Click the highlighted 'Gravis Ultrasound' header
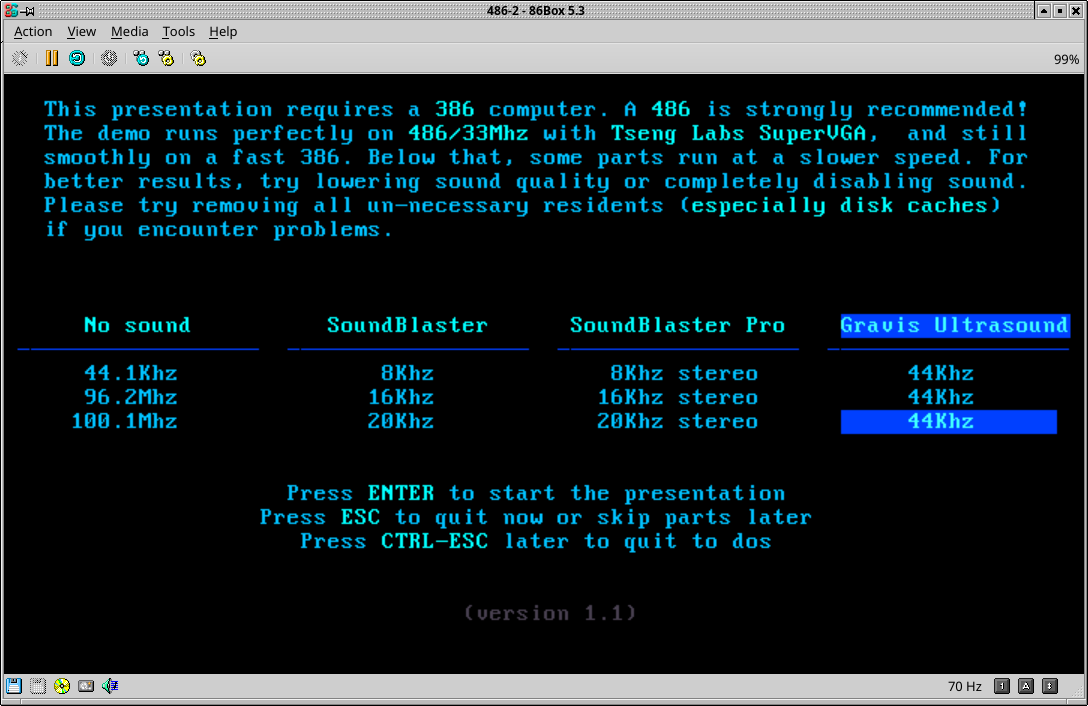Screen dimensions: 1088x706 pyautogui.click(x=955, y=325)
